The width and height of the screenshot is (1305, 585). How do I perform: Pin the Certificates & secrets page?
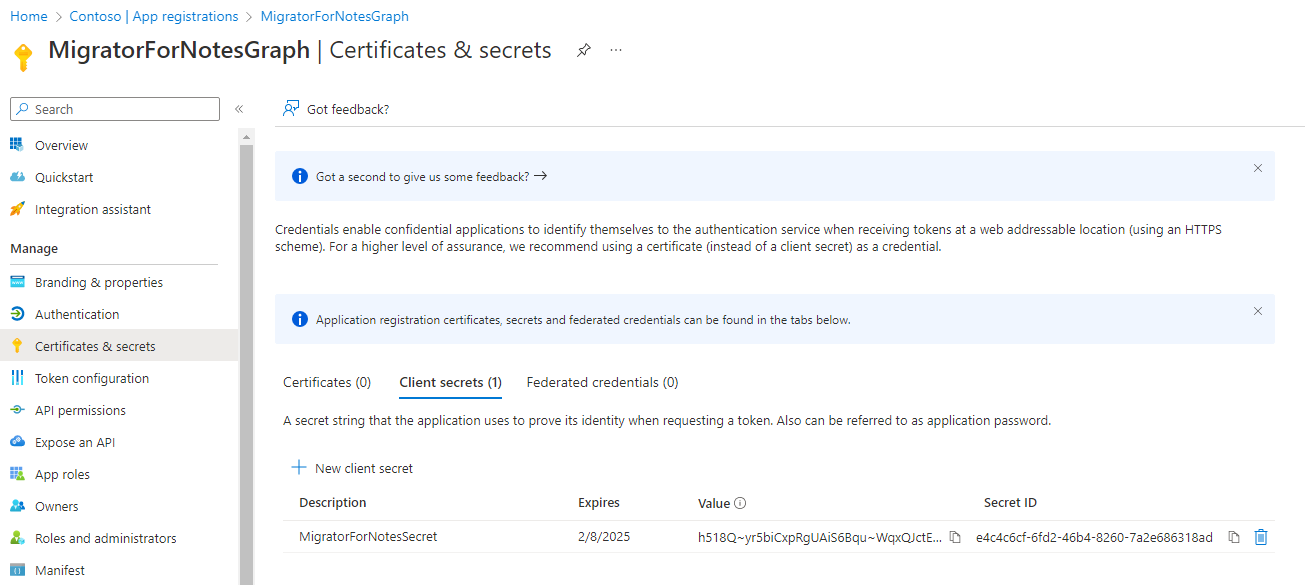pyautogui.click(x=584, y=50)
